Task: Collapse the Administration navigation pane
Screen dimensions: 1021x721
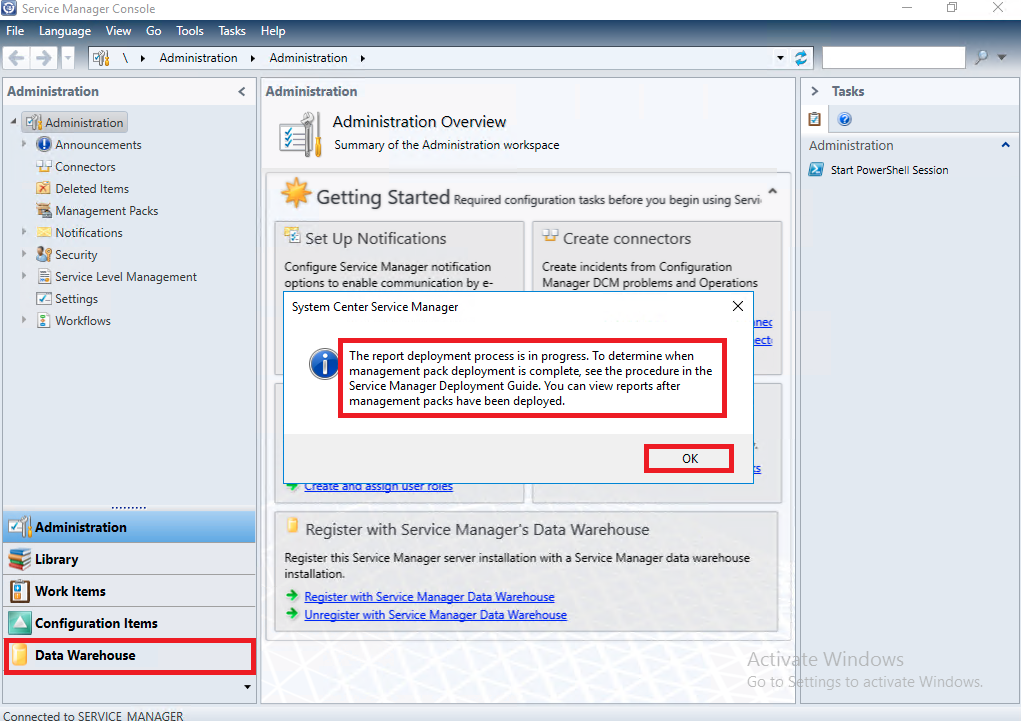Action: coord(241,92)
